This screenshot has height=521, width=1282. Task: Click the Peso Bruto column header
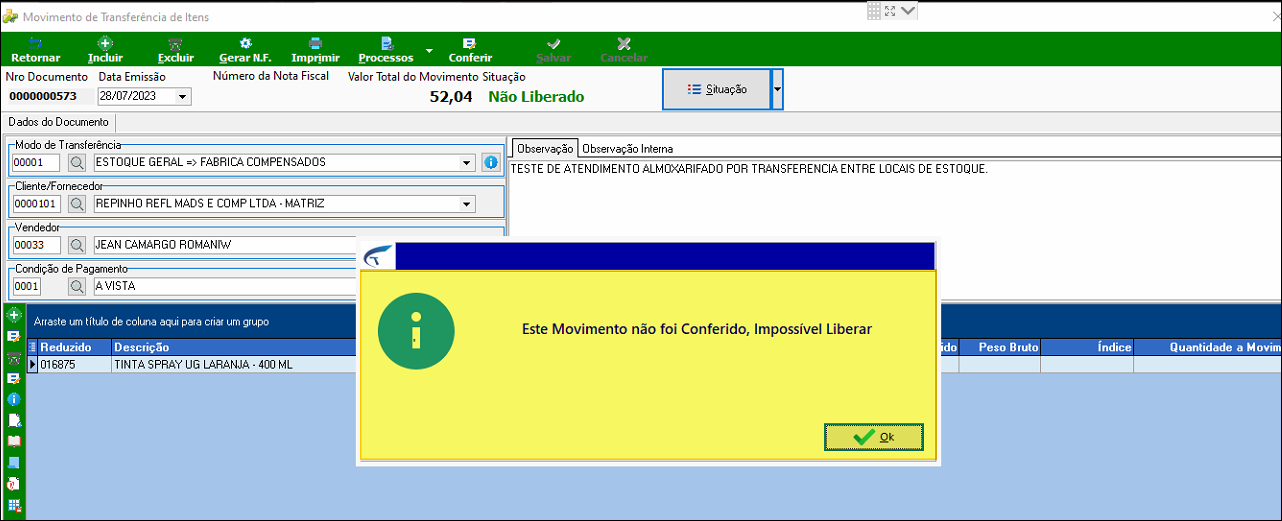click(999, 347)
